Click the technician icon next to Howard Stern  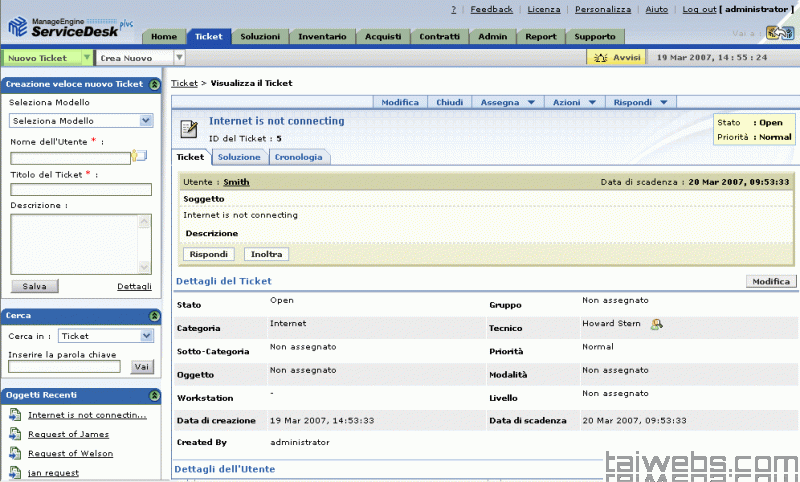pos(657,324)
